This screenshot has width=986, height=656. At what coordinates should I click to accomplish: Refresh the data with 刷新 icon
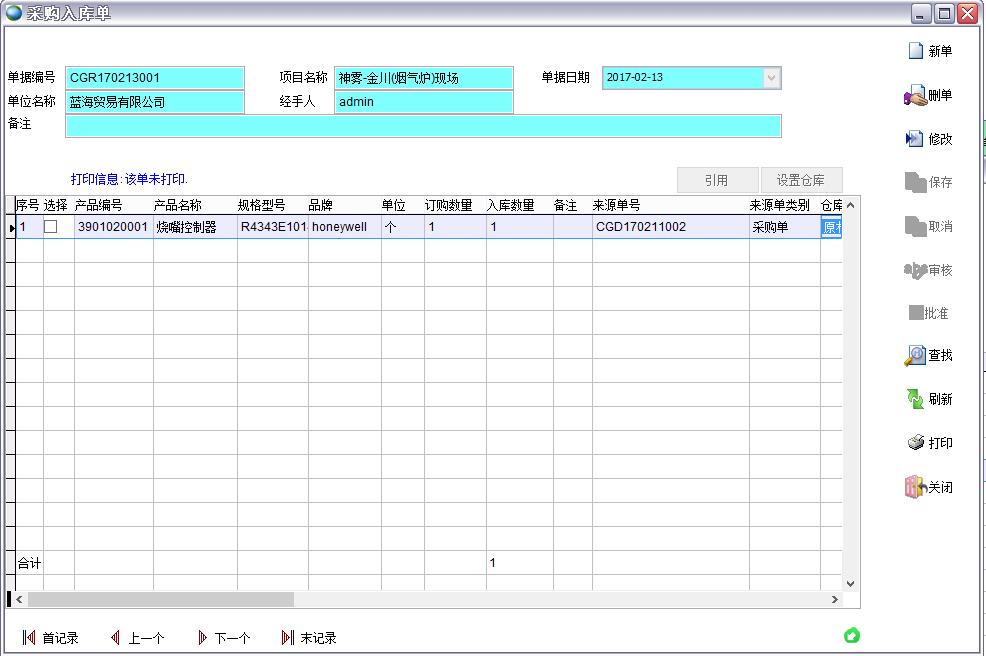click(929, 399)
